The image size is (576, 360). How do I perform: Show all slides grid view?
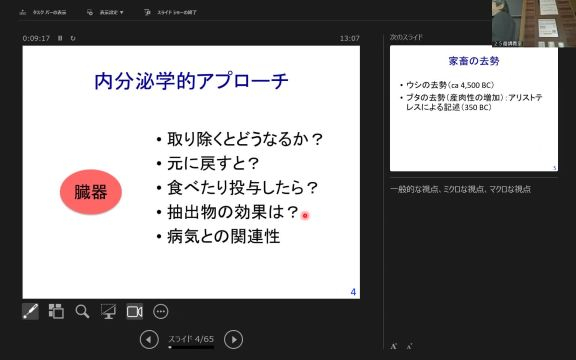[56, 312]
